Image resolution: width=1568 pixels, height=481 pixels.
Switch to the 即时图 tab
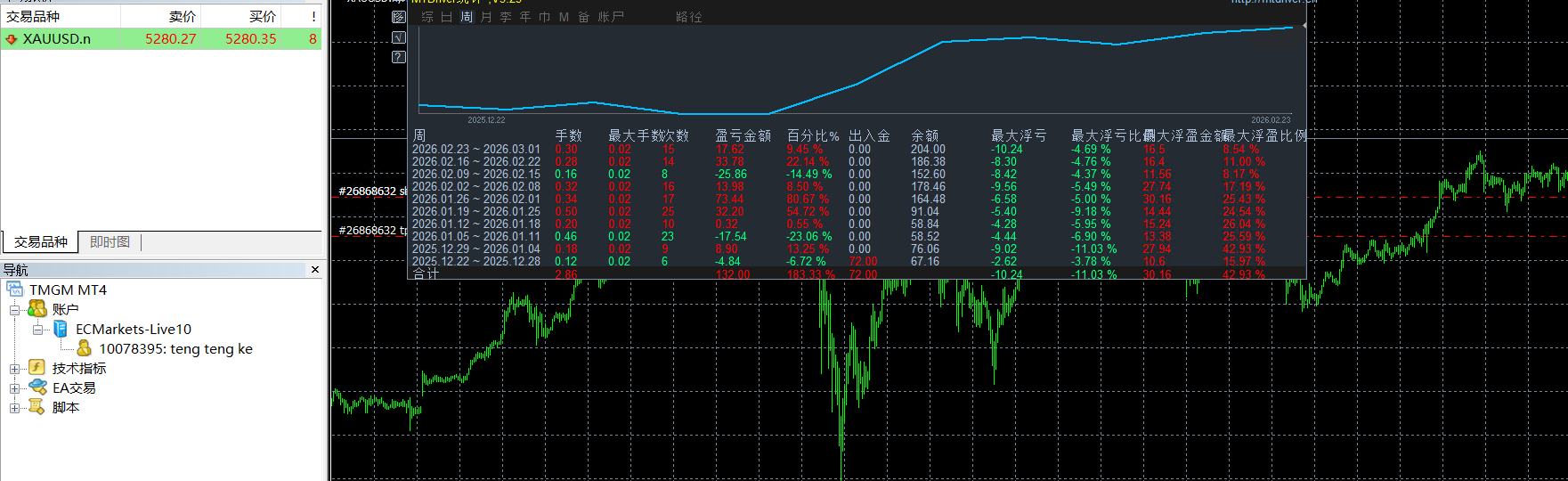coord(110,242)
